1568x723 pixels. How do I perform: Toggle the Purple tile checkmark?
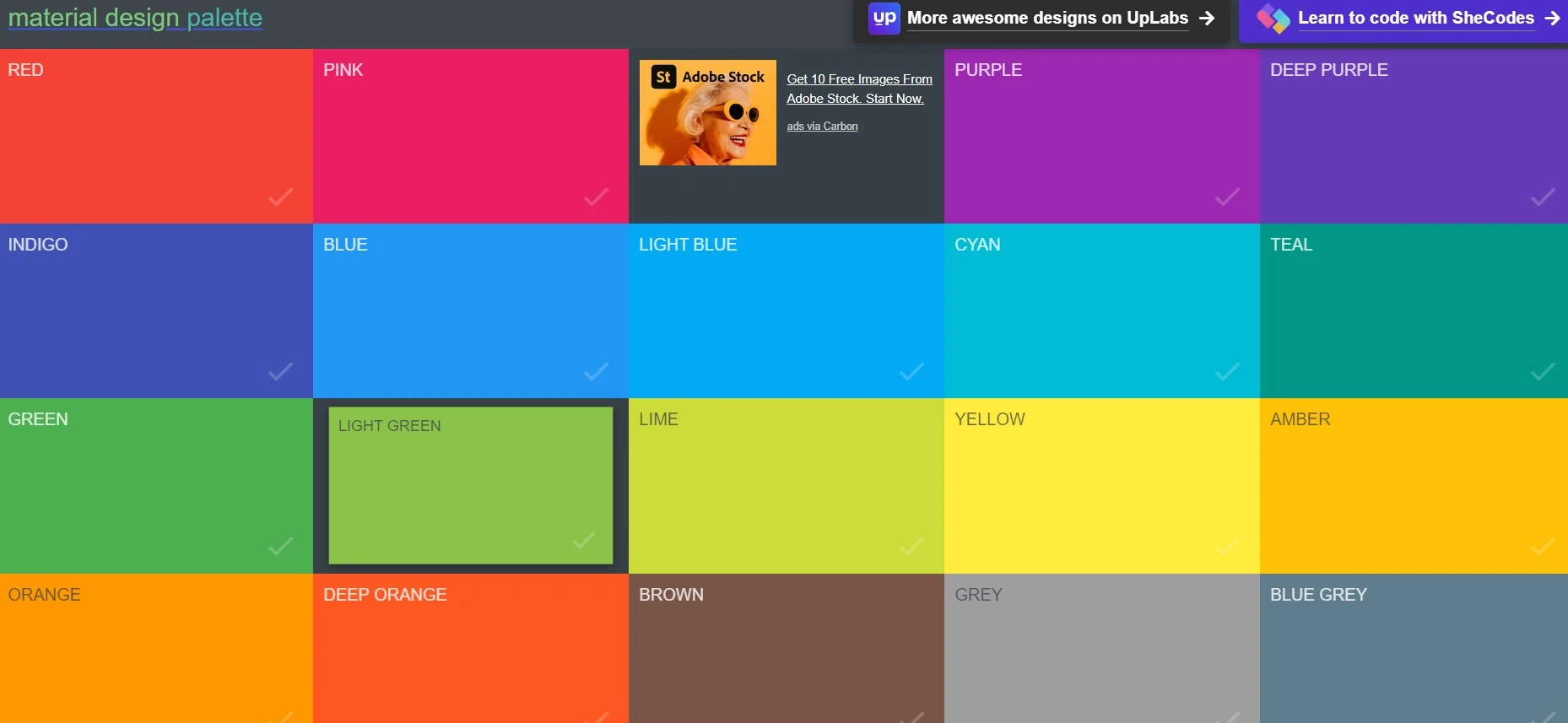[1227, 197]
